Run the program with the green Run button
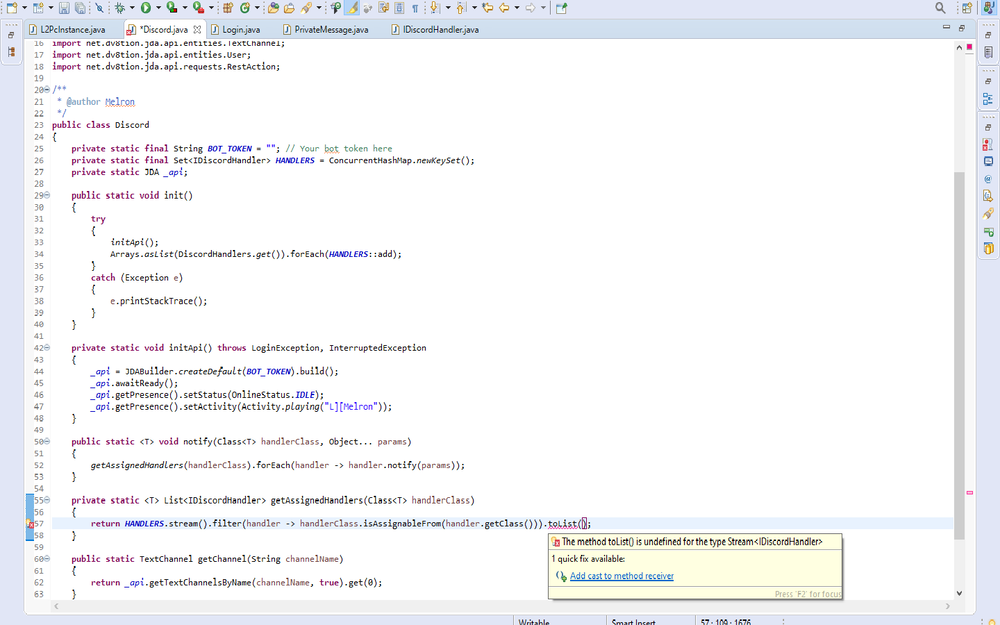The height and width of the screenshot is (625, 1000). click(145, 8)
